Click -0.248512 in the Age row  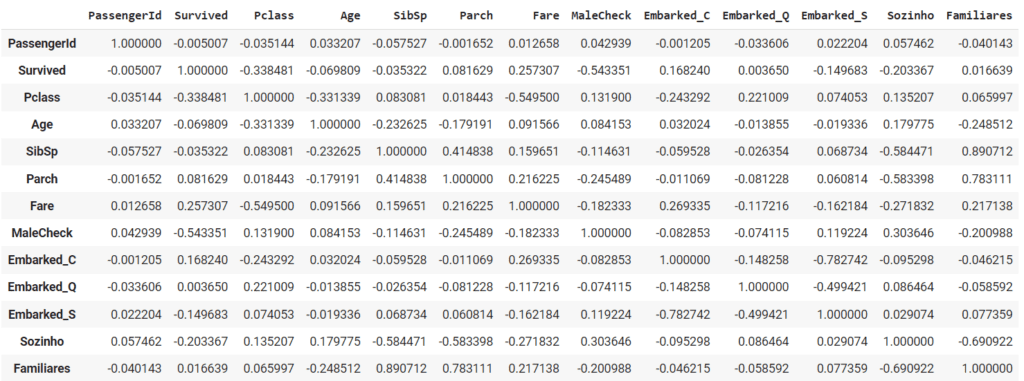(985, 125)
